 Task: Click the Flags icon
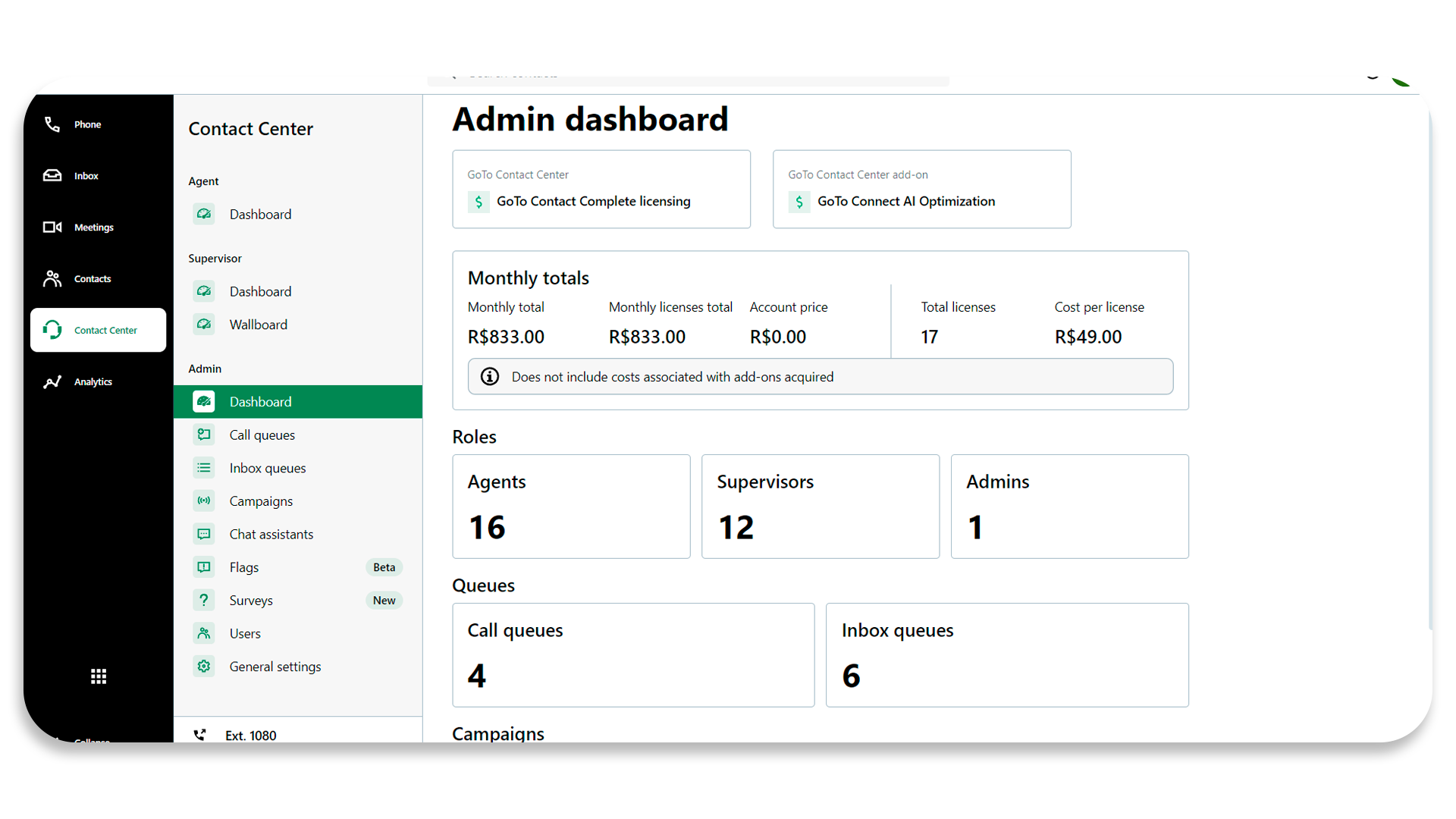[204, 567]
